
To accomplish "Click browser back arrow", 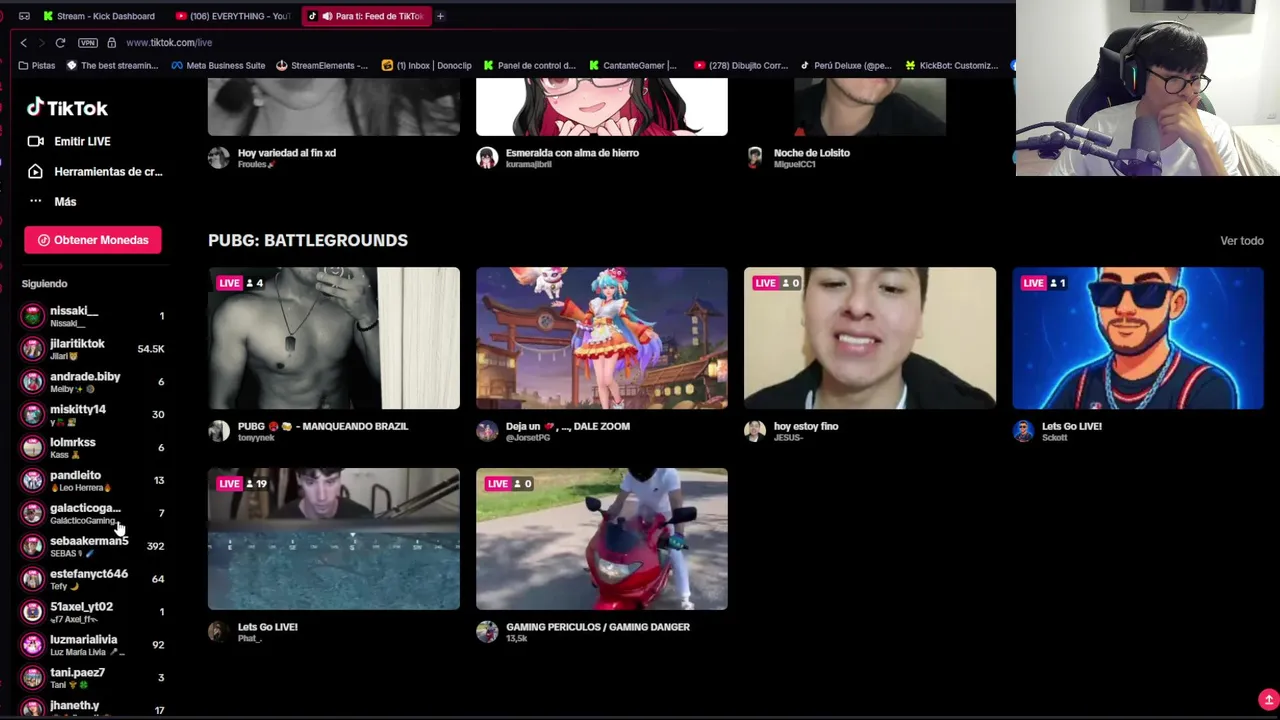I will click(x=23, y=43).
